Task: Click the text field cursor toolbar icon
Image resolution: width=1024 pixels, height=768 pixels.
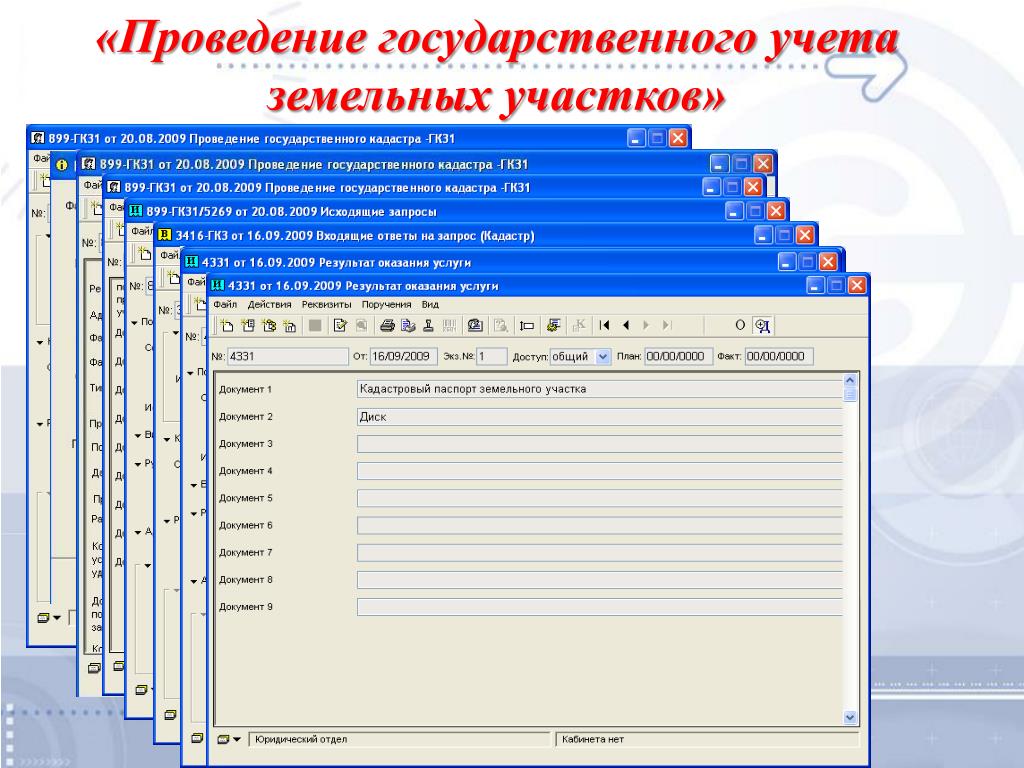Action: [x=527, y=325]
